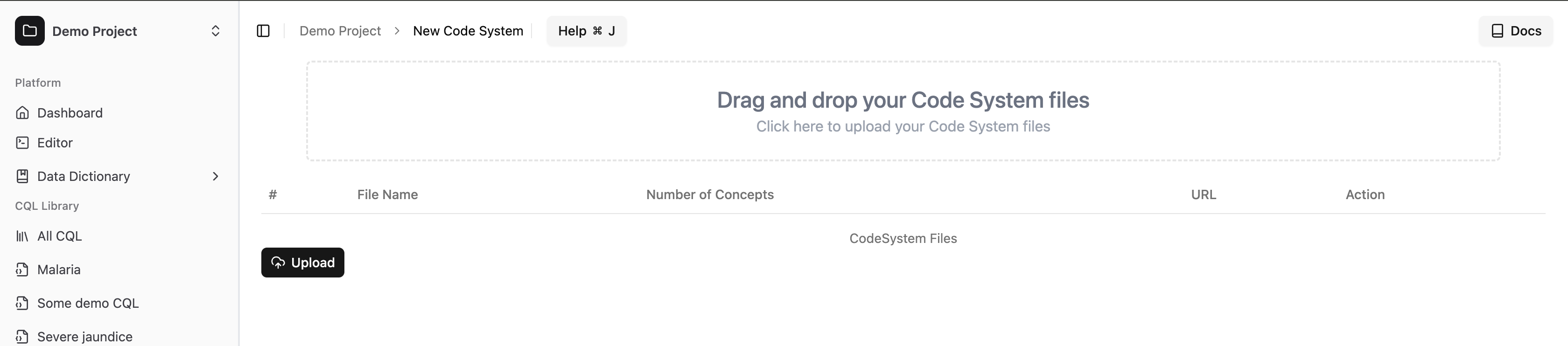Open the Help menu with shortcut hint
Image resolution: width=1568 pixels, height=346 pixels.
point(586,30)
